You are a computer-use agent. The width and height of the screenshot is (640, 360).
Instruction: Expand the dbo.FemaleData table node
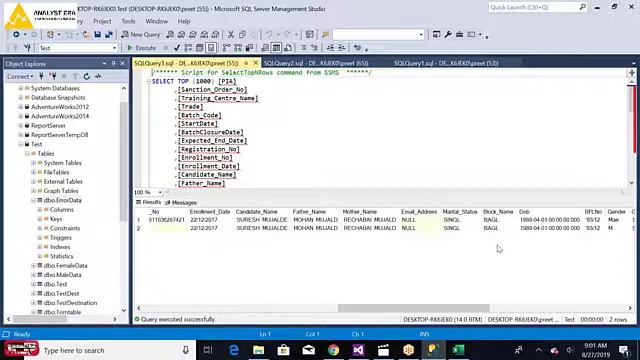click(x=33, y=266)
